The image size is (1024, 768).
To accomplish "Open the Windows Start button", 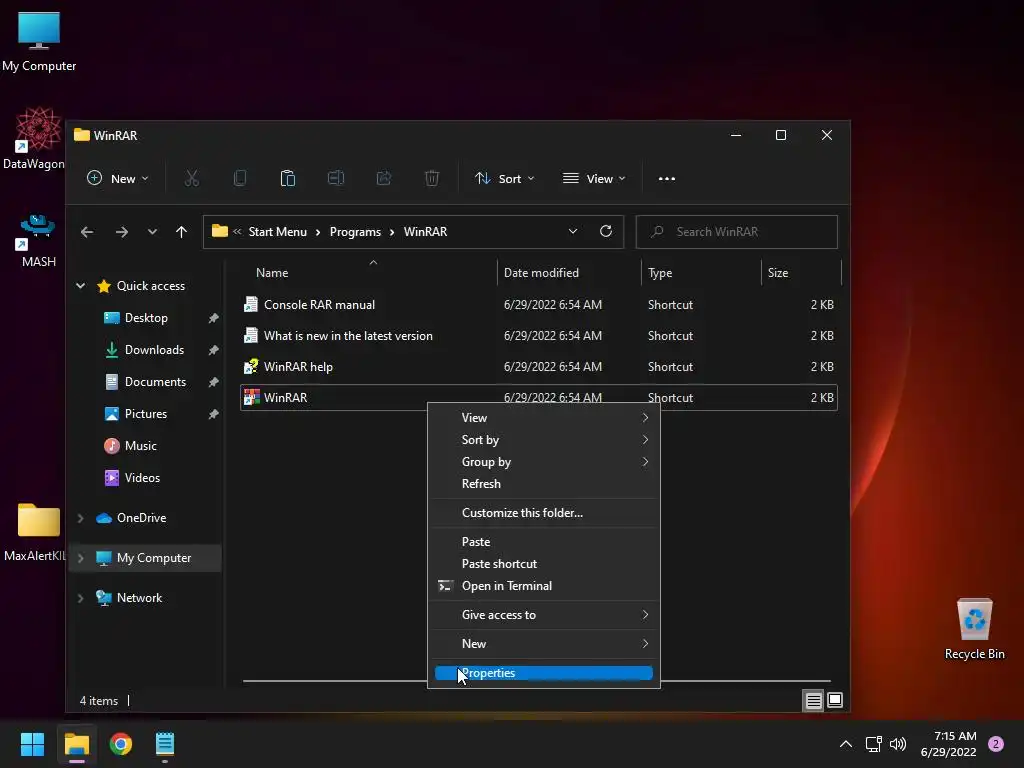I will [32, 744].
